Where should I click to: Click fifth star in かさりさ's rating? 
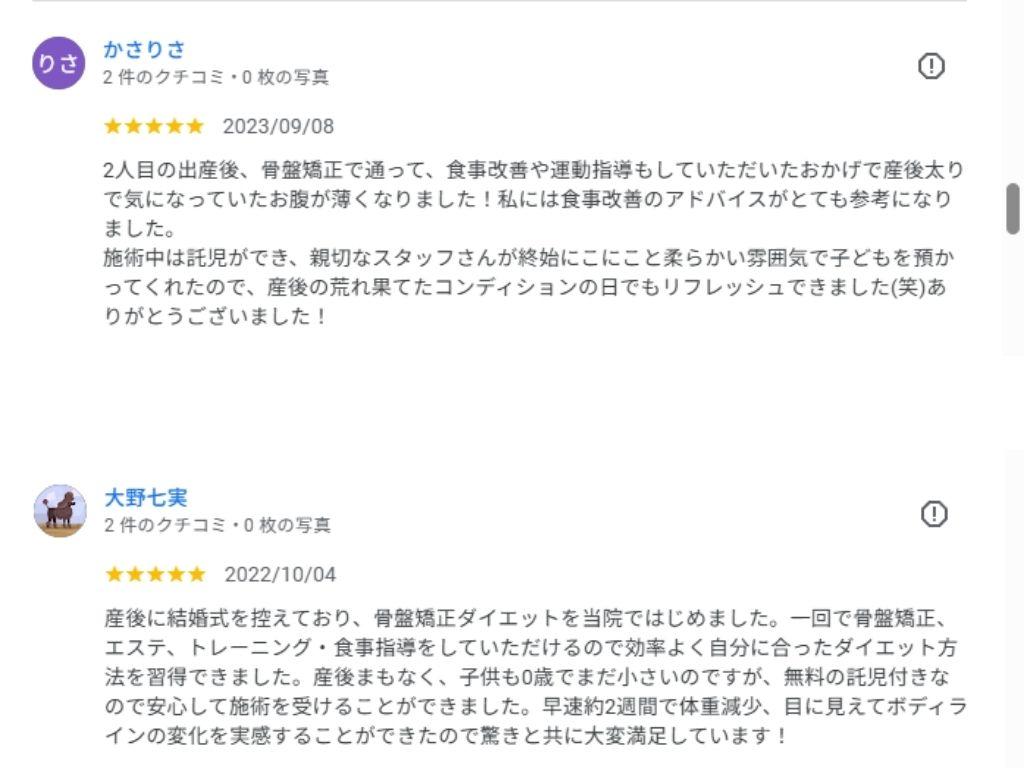pos(195,126)
